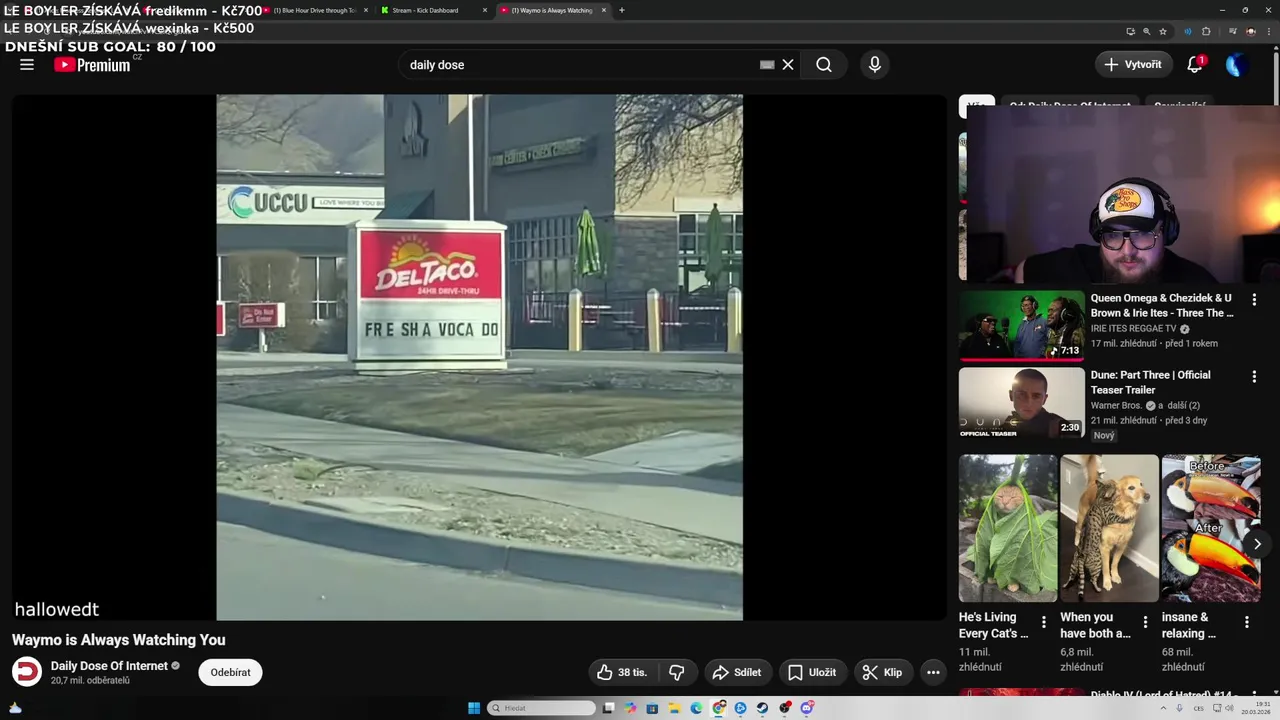Open options for Queen Omega video
The height and width of the screenshot is (720, 1280).
pos(1254,300)
